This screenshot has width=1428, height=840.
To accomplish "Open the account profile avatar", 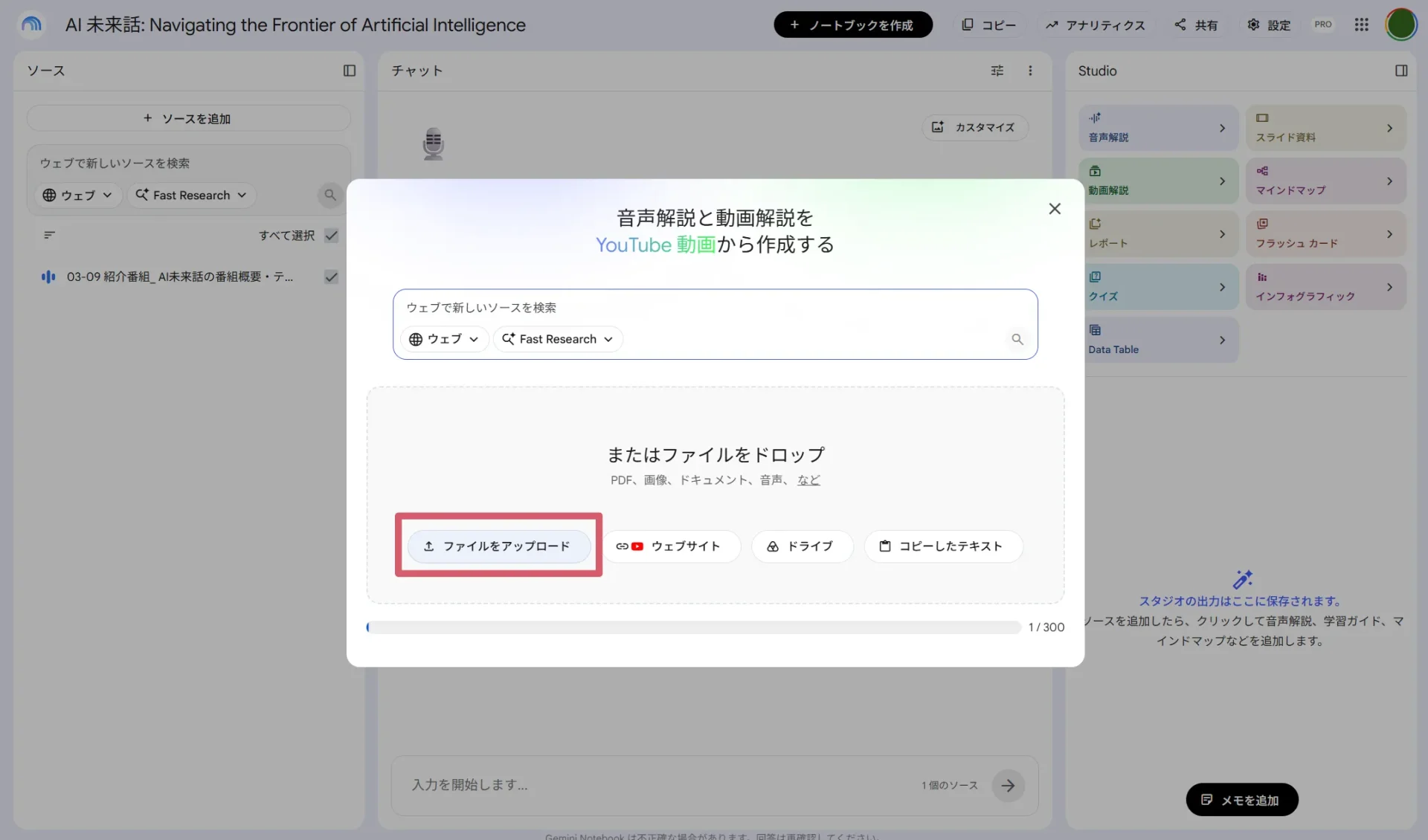I will click(x=1401, y=25).
